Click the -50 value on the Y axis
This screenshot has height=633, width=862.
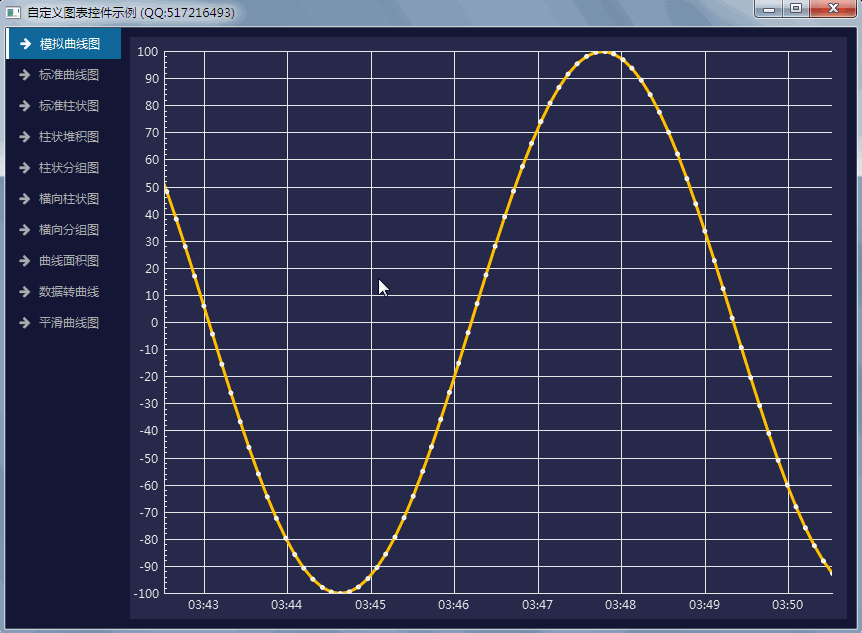(150, 459)
